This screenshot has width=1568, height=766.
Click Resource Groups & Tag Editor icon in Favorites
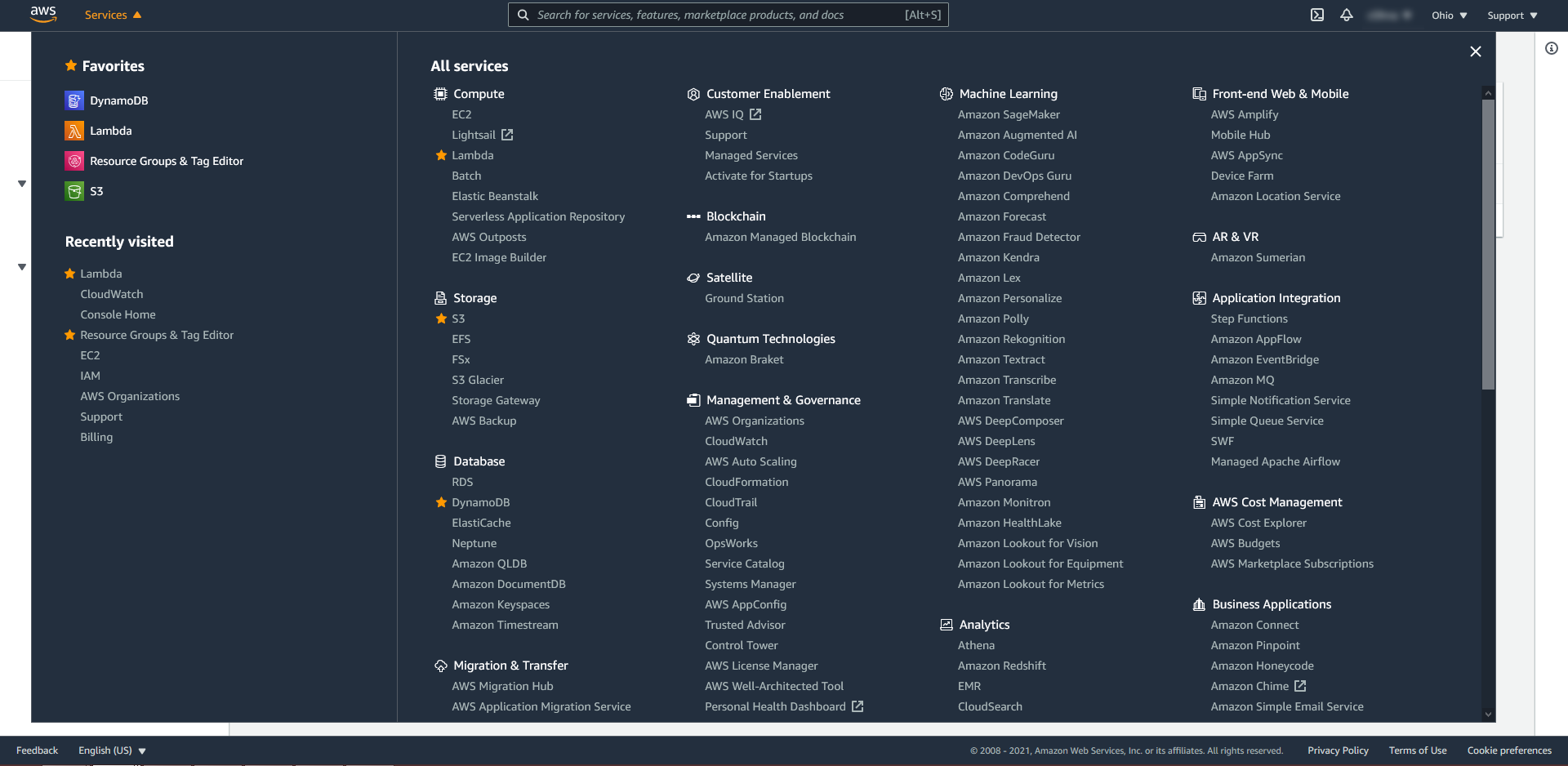tap(74, 161)
